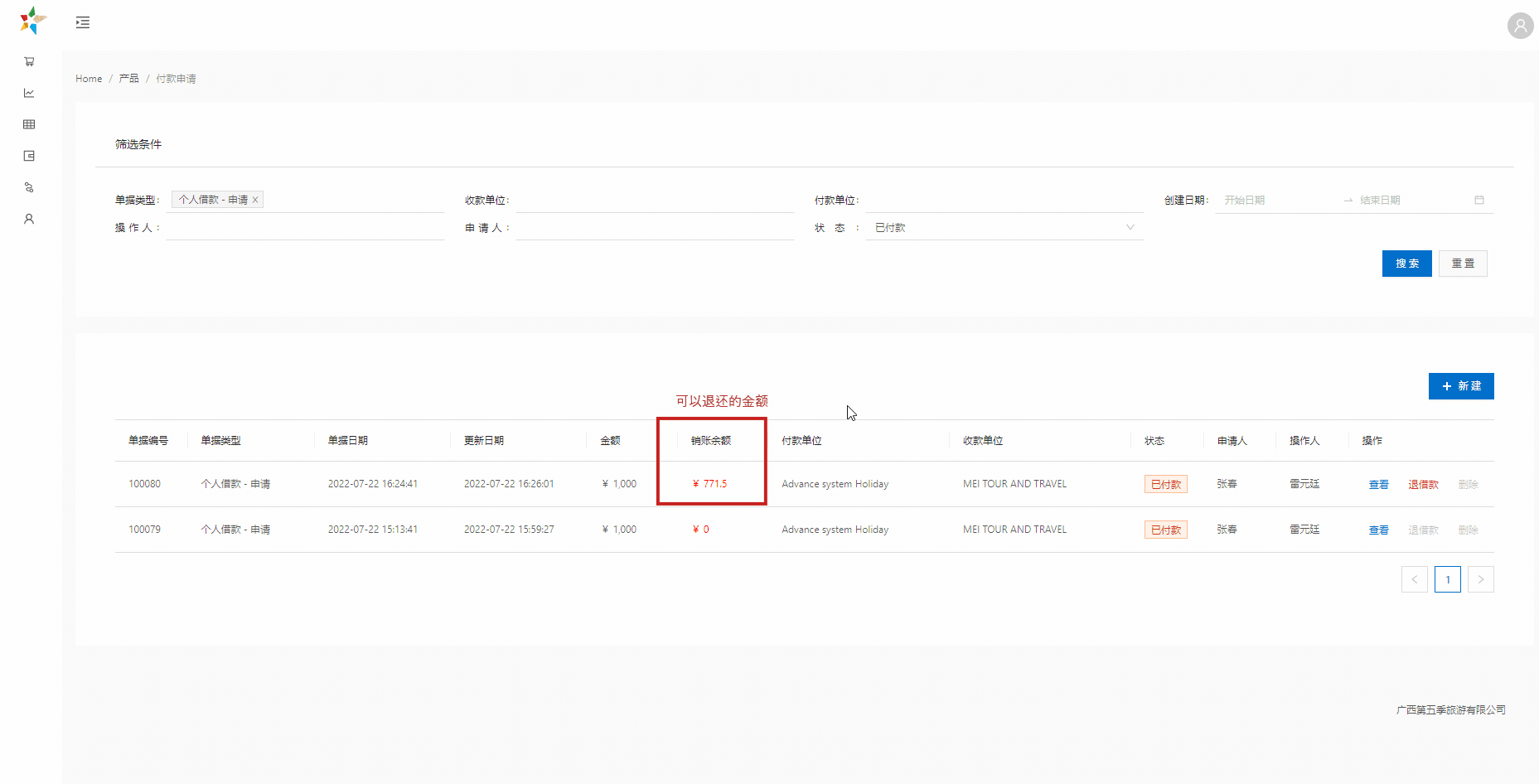This screenshot has height=784, width=1539.
Task: Click the shopping cart sidebar icon
Action: [29, 61]
